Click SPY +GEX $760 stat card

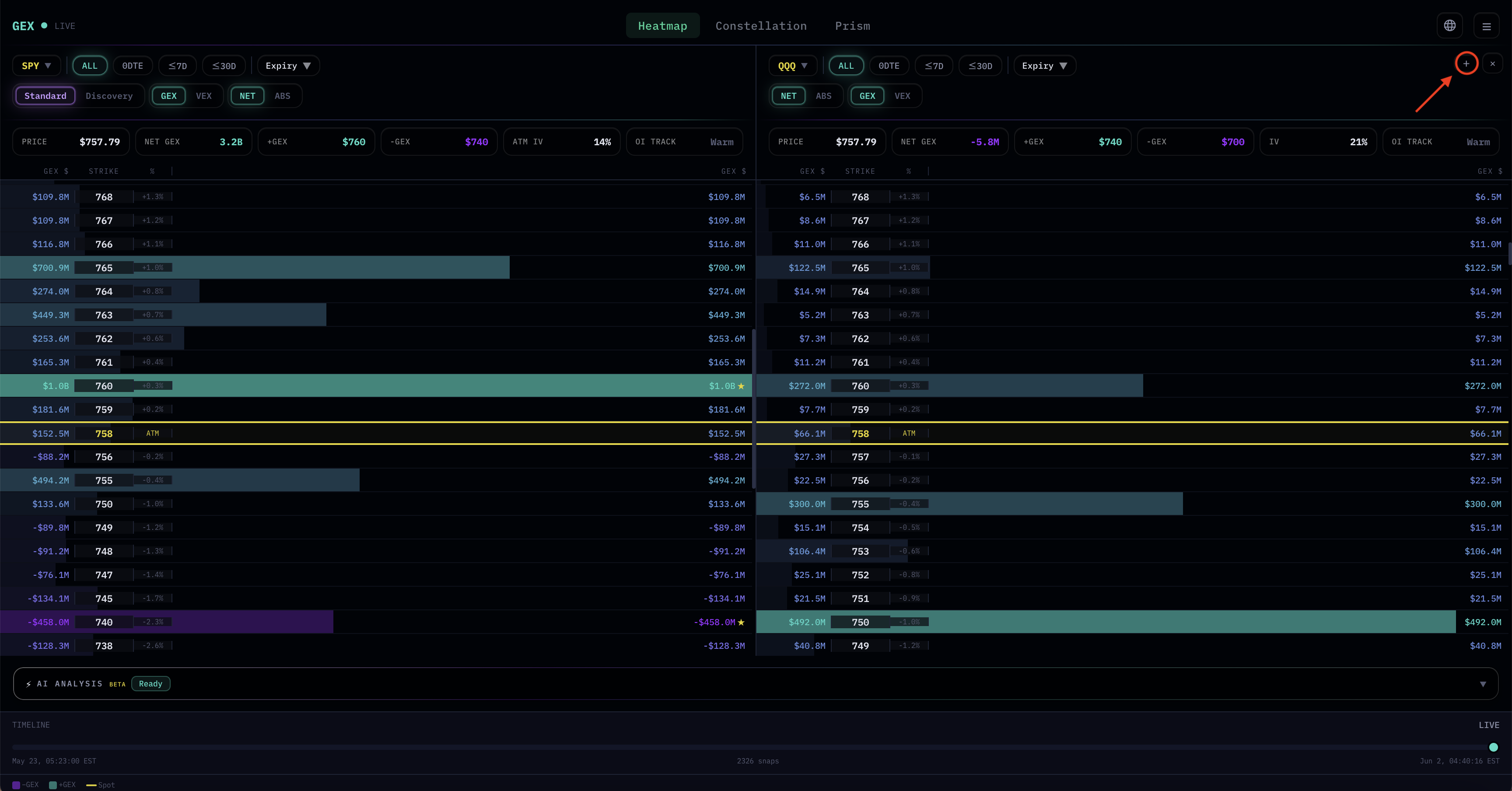pyautogui.click(x=316, y=141)
